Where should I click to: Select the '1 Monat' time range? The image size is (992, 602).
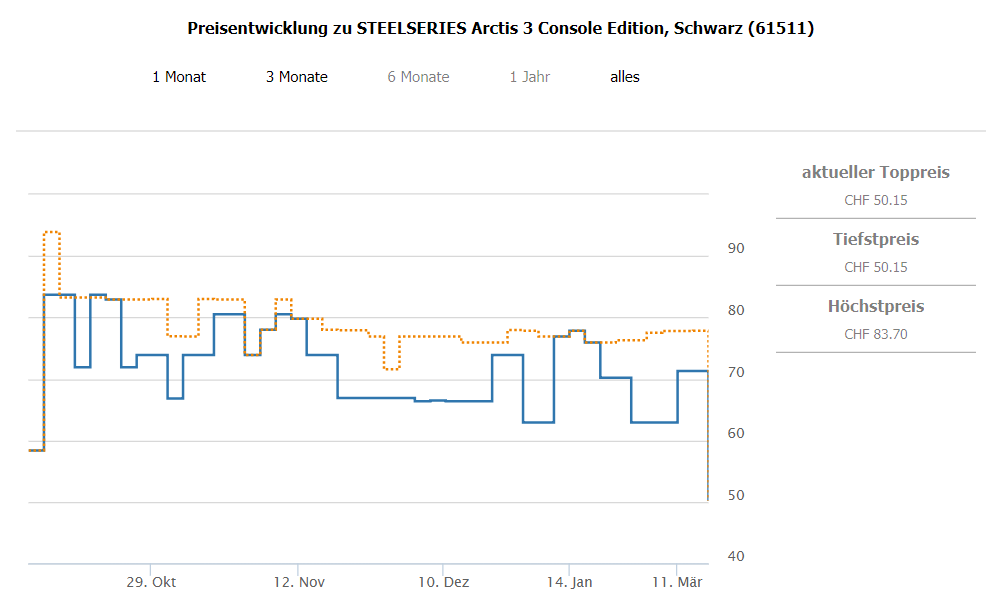coord(179,77)
